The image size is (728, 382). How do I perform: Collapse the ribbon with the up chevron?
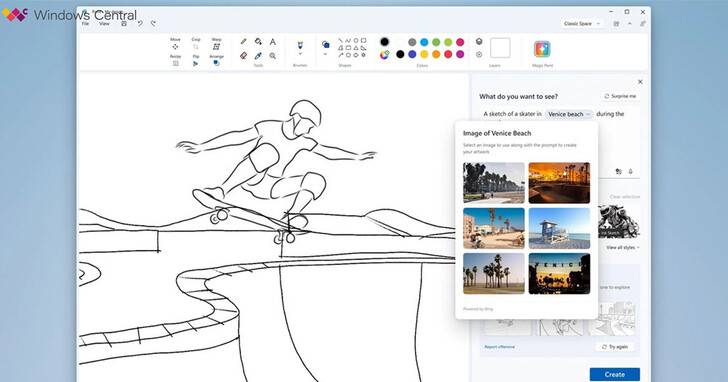[x=630, y=24]
